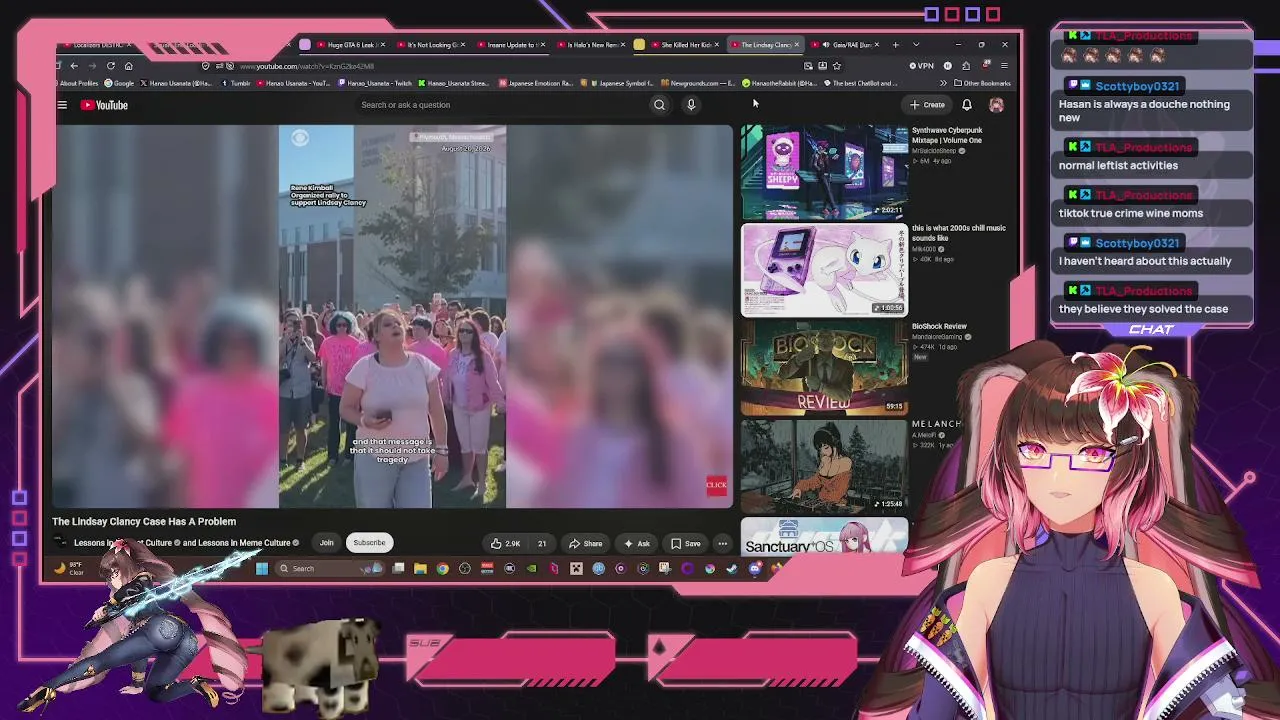
Task: Open Discord from the taskbar
Action: [755, 569]
